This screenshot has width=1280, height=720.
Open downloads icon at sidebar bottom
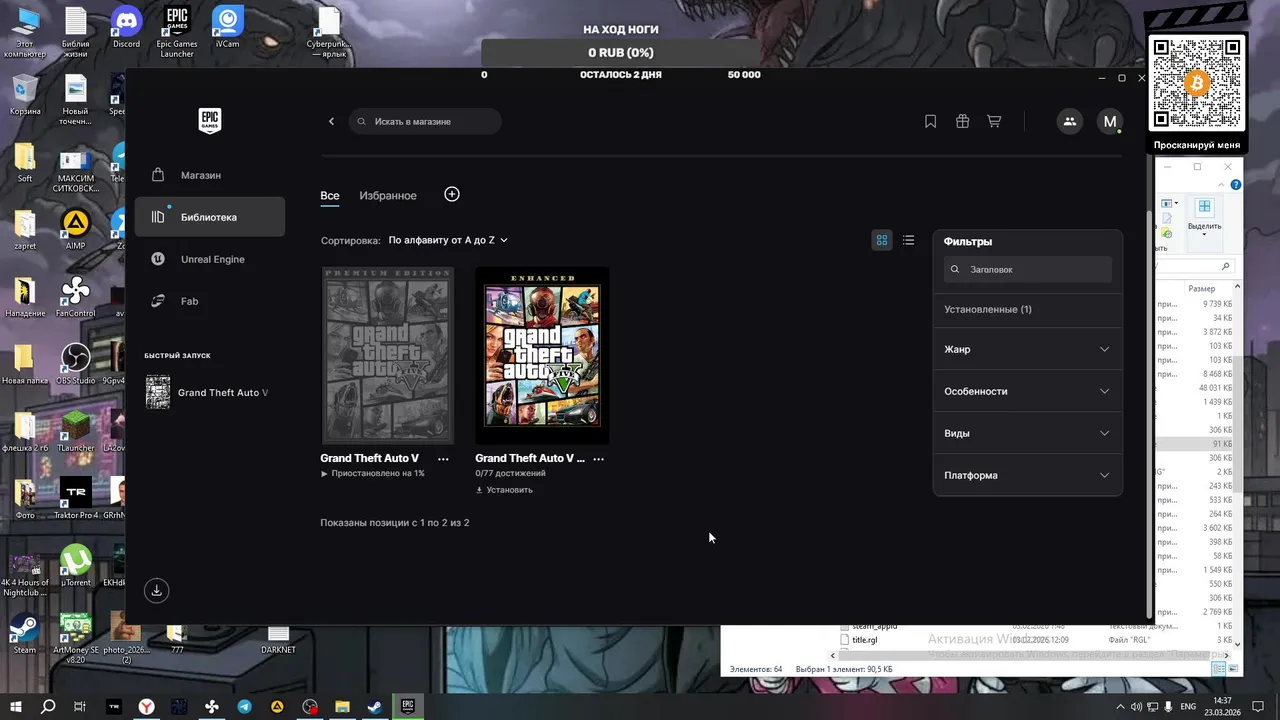coord(156,590)
